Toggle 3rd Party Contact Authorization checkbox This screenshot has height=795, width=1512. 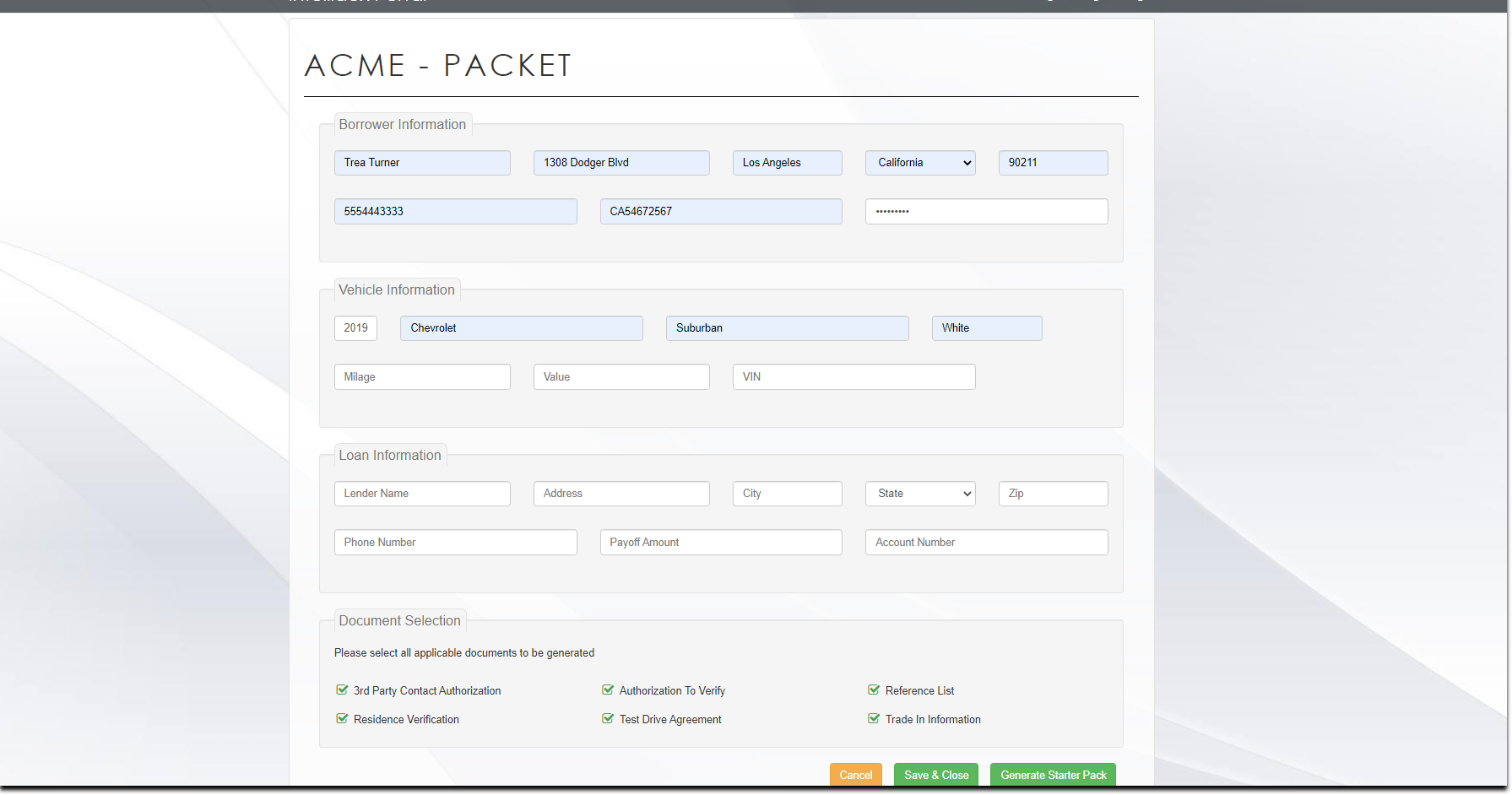coord(342,690)
